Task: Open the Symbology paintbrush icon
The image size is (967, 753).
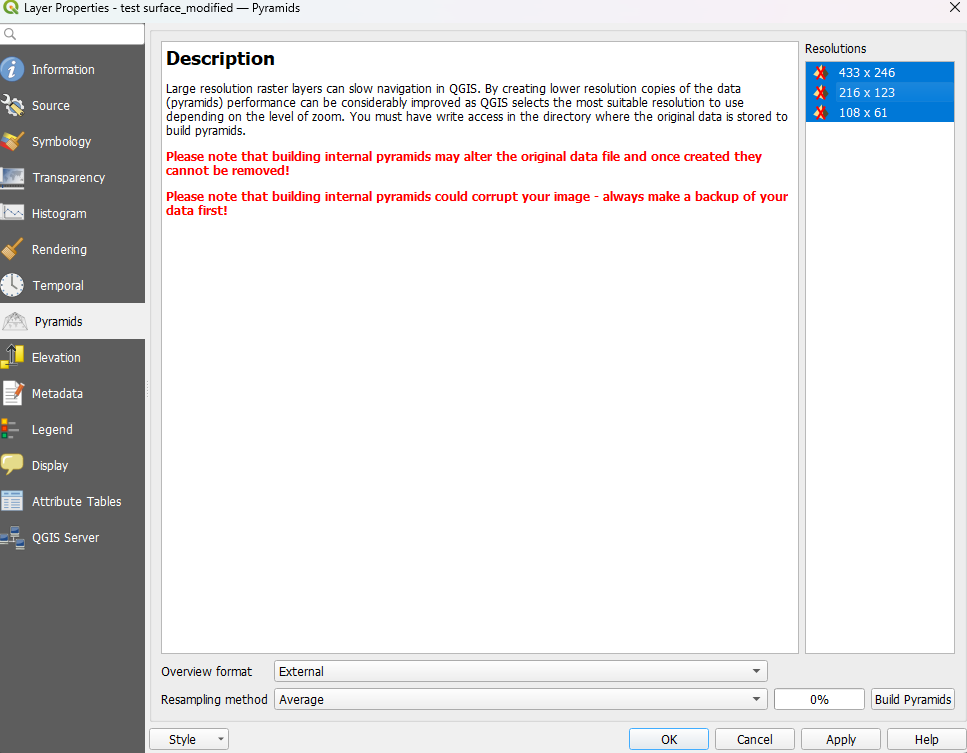Action: (x=12, y=141)
